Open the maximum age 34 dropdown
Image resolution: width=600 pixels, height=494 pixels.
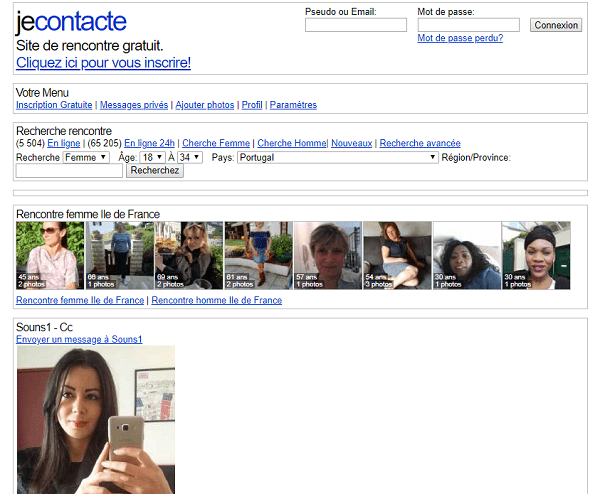(190, 157)
